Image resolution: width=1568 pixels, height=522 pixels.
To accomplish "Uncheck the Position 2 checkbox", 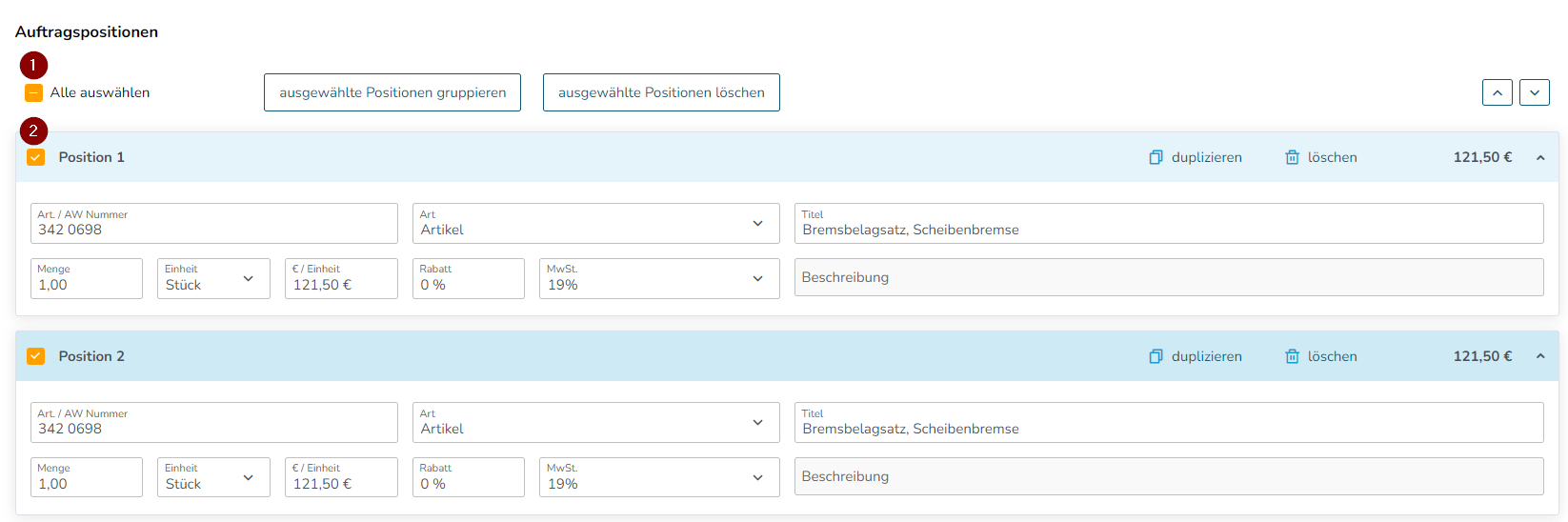I will click(36, 356).
